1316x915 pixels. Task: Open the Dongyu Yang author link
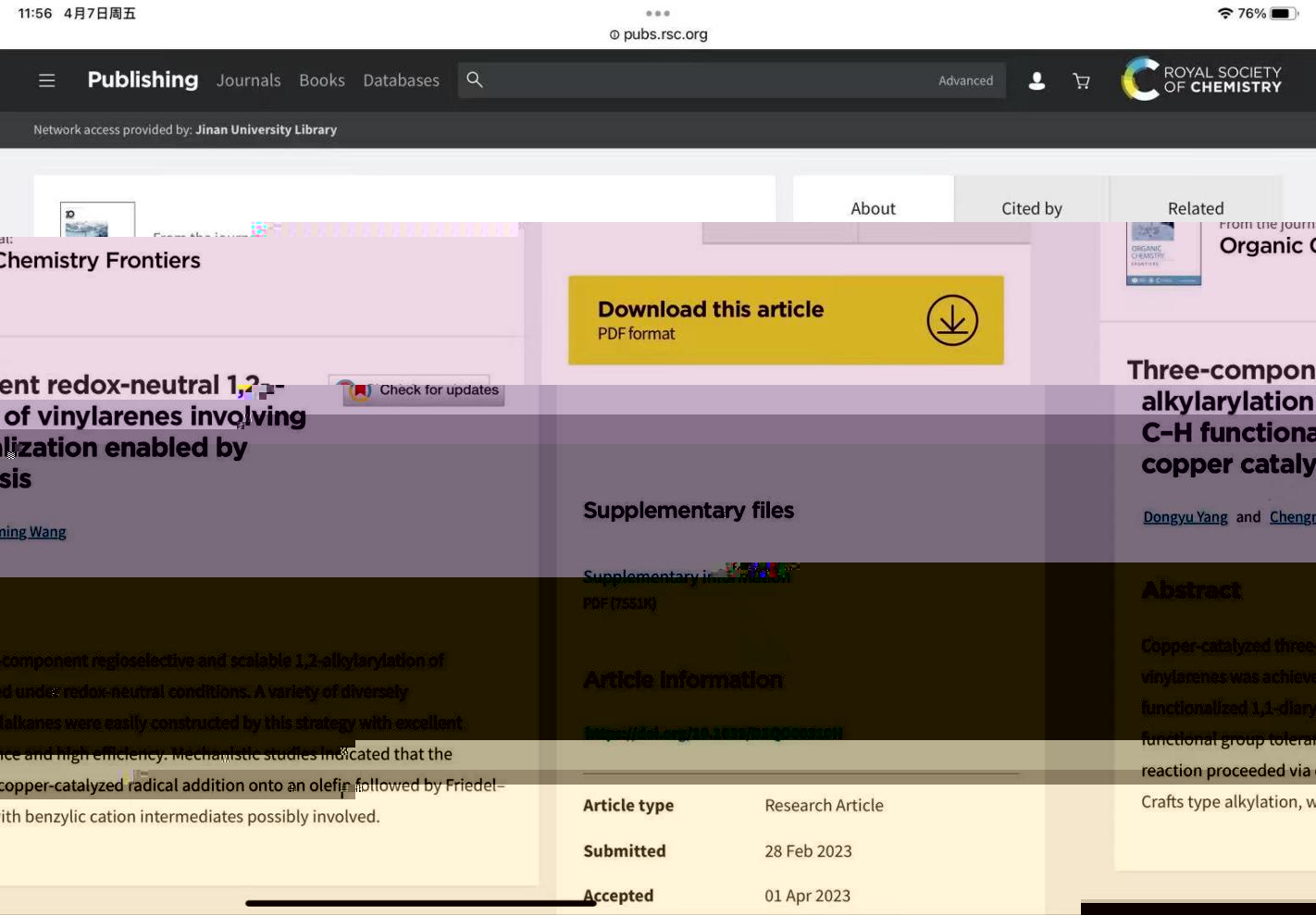click(1185, 517)
